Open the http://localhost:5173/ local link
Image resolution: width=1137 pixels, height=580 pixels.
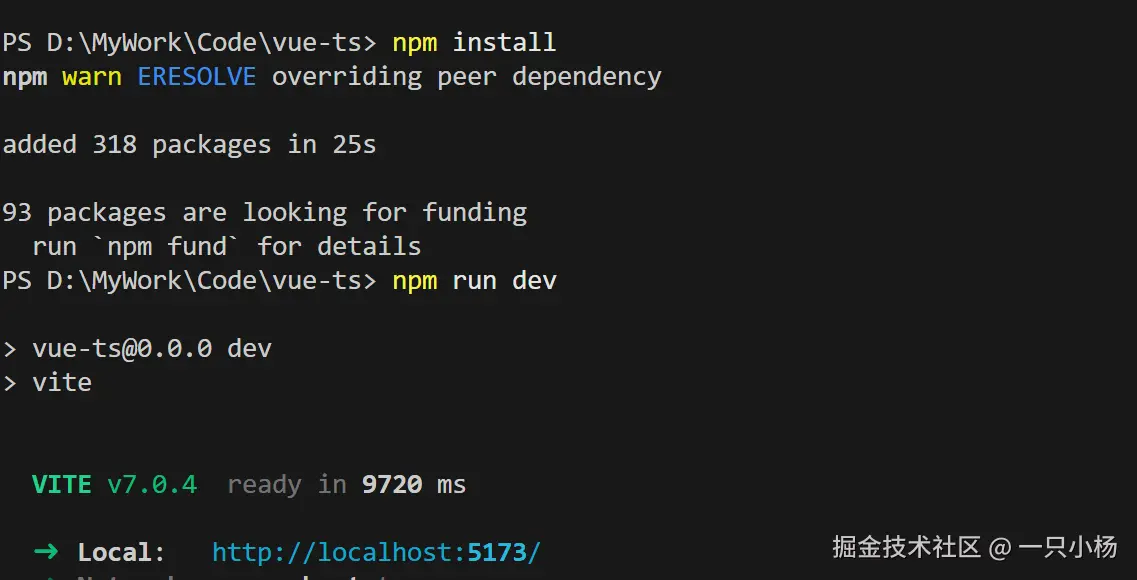(376, 552)
